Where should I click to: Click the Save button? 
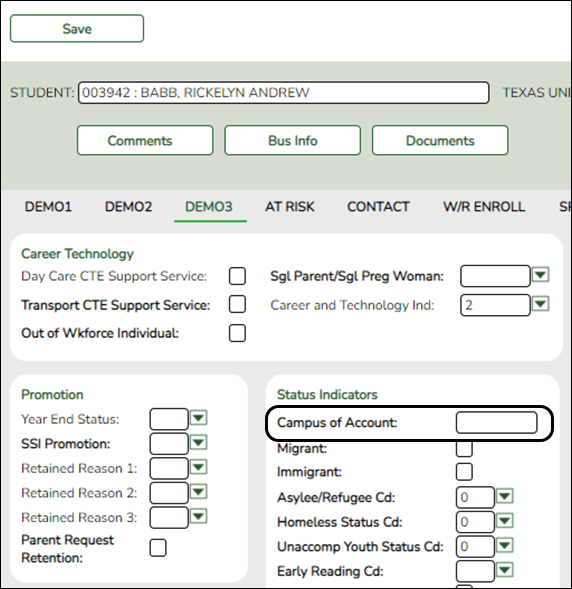[77, 29]
